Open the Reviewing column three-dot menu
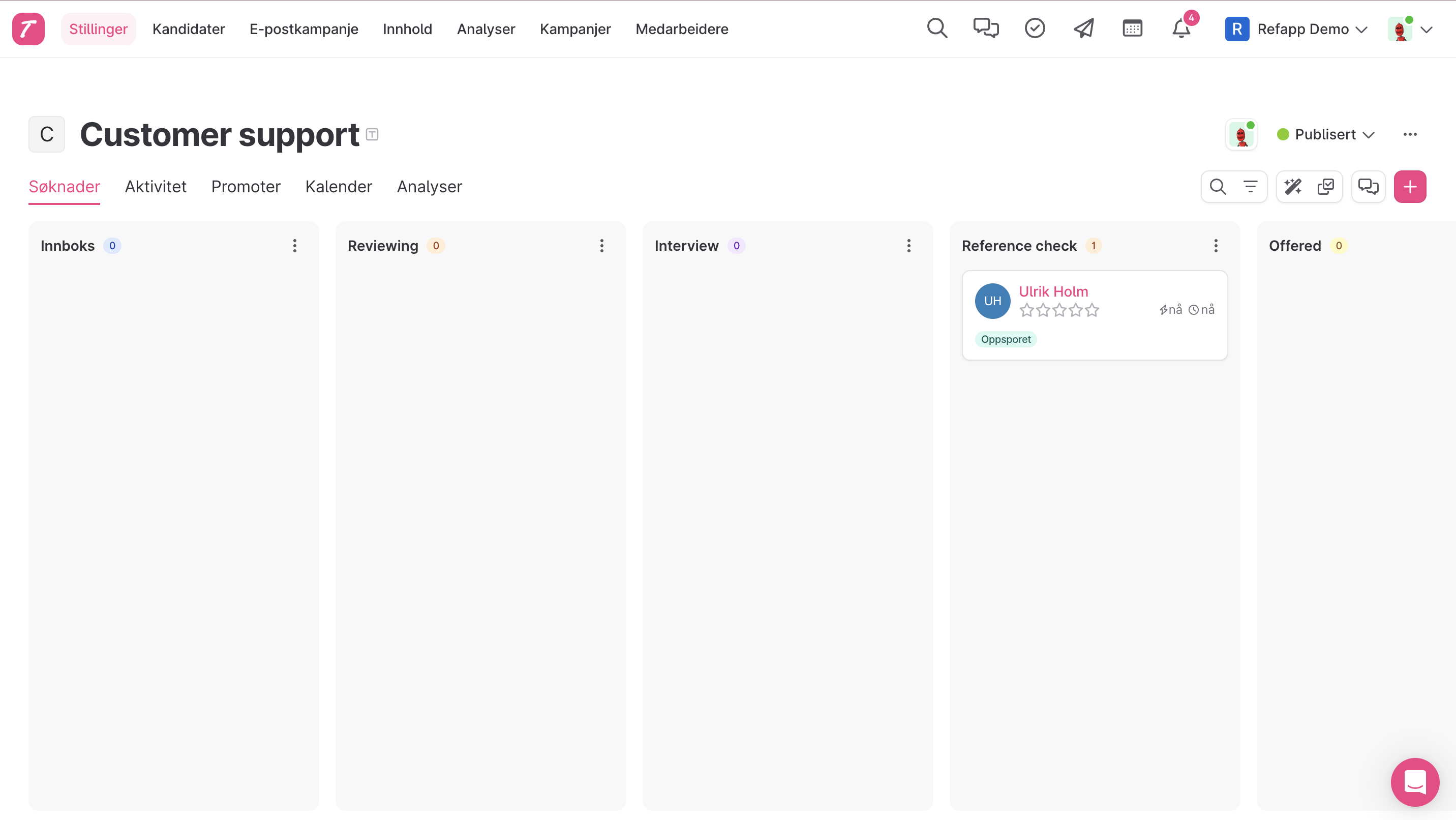Image resolution: width=1456 pixels, height=820 pixels. (x=601, y=245)
